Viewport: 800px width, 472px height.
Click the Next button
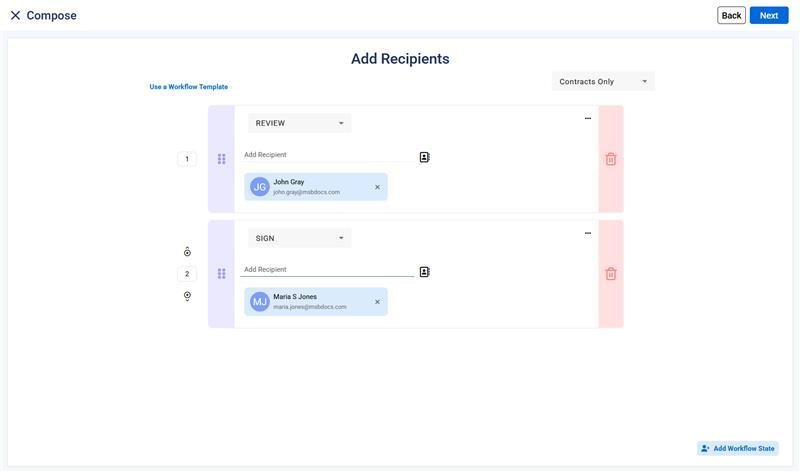click(769, 15)
